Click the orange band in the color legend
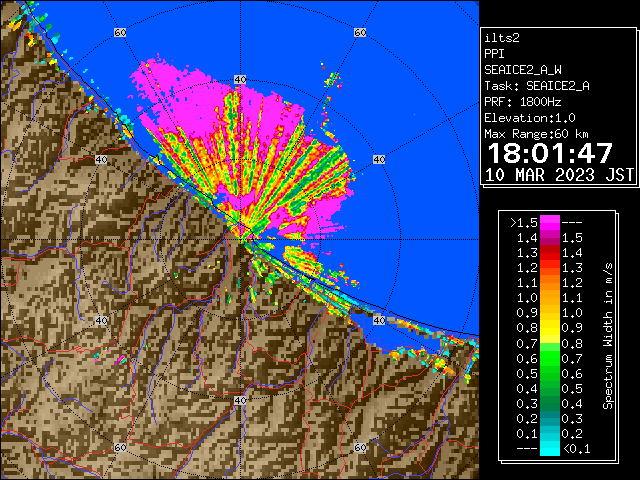 coord(550,290)
